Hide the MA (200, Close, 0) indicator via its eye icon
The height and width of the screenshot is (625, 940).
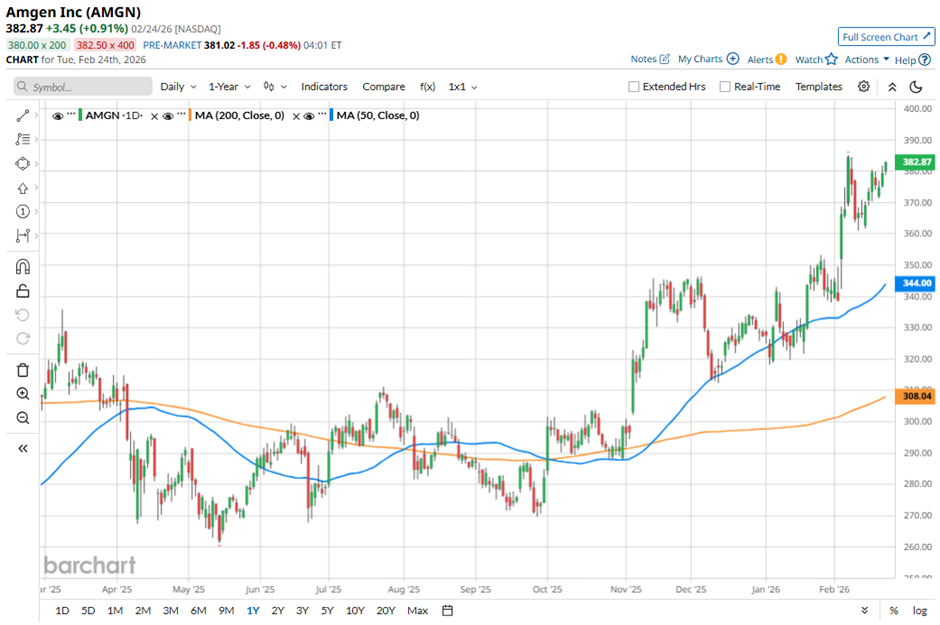pos(168,116)
